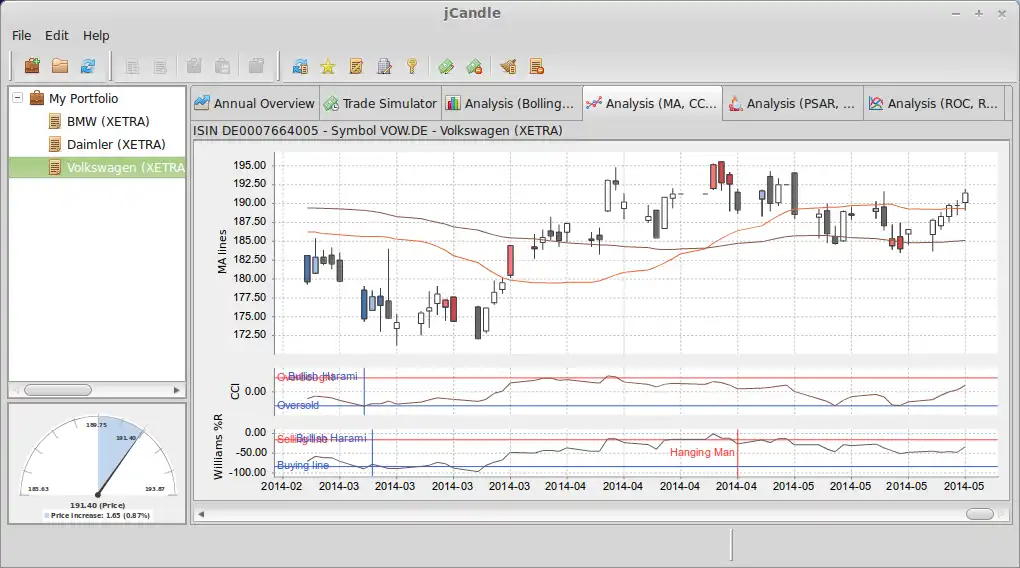Click the greyed-out briefcase edit icon
The width and height of the screenshot is (1020, 568).
pyautogui.click(x=194, y=66)
